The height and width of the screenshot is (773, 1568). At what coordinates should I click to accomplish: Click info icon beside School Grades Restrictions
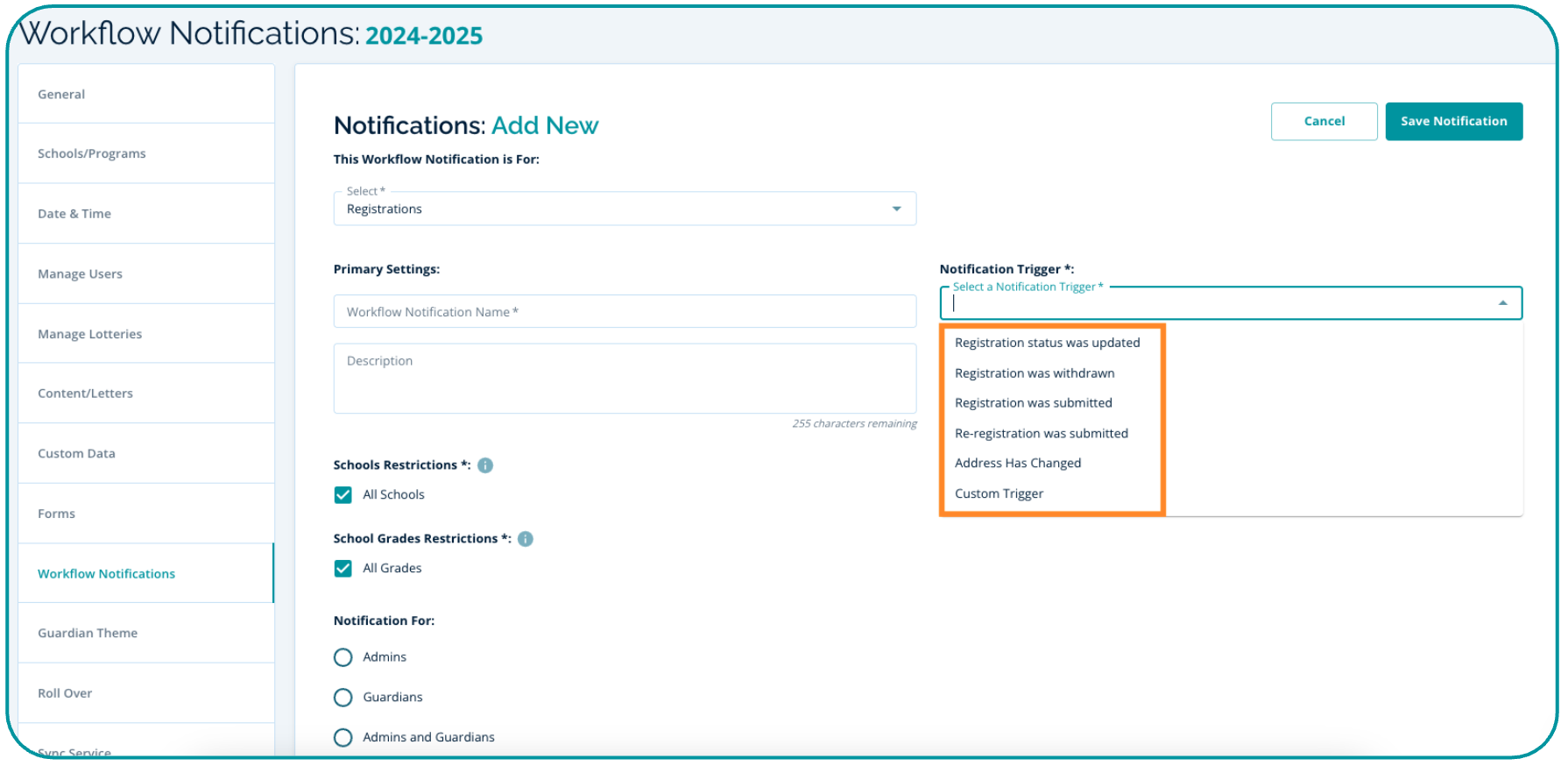pyautogui.click(x=526, y=539)
